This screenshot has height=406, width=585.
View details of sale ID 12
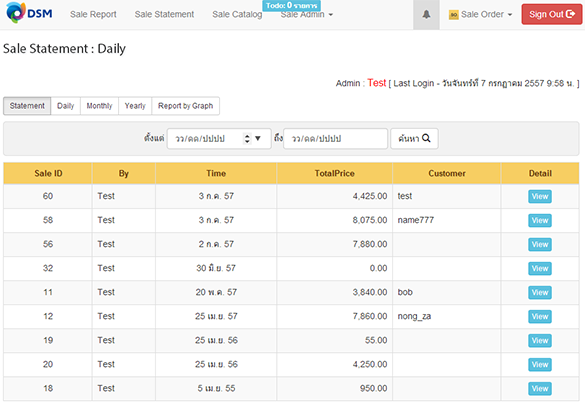[540, 316]
